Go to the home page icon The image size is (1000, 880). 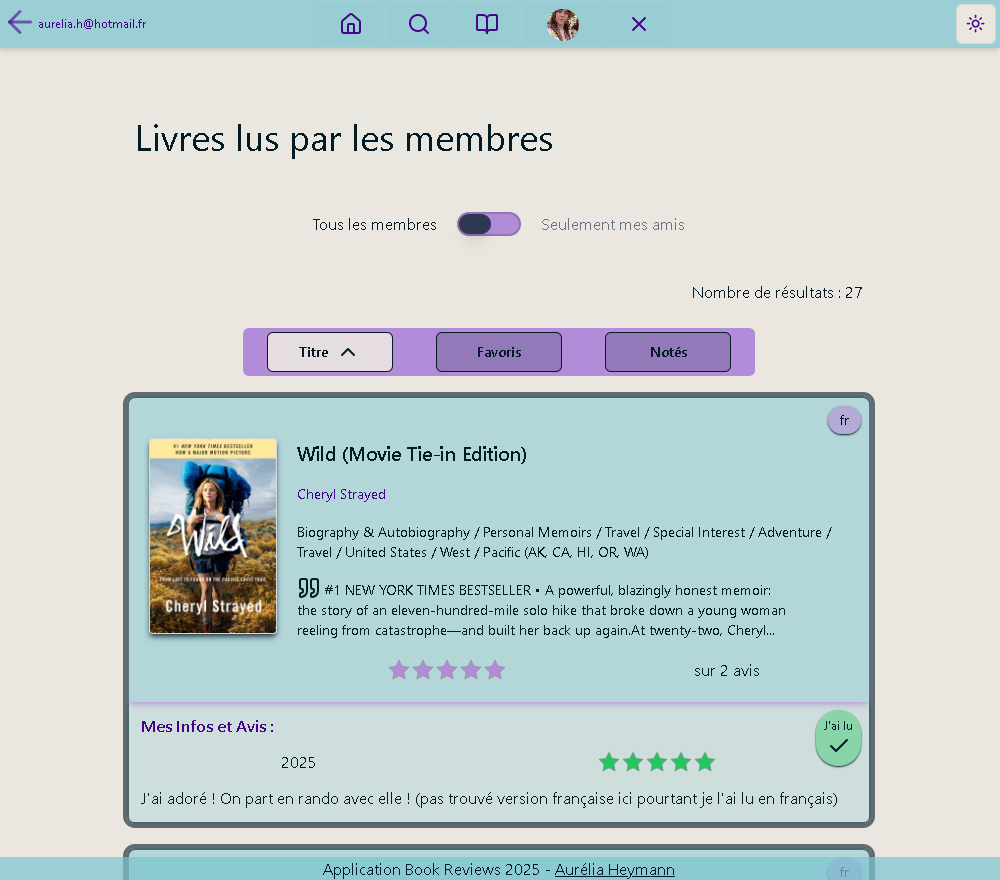(x=351, y=24)
